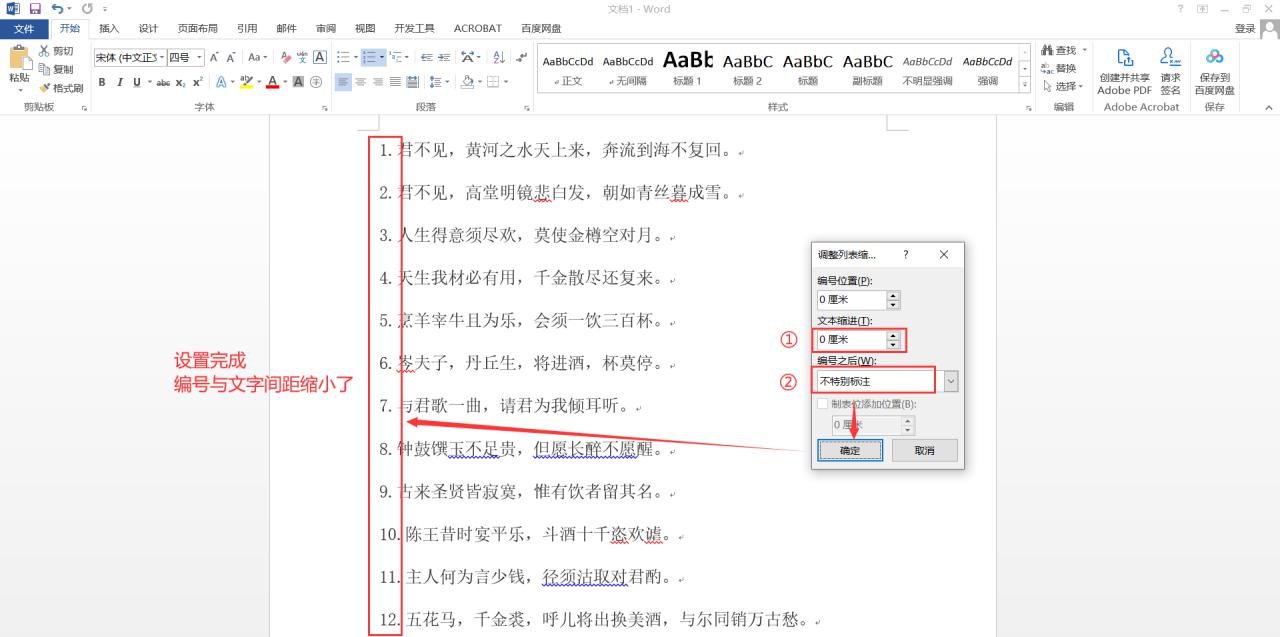This screenshot has width=1280, height=637.
Task: Open line spacing dropdown
Action: click(x=439, y=82)
